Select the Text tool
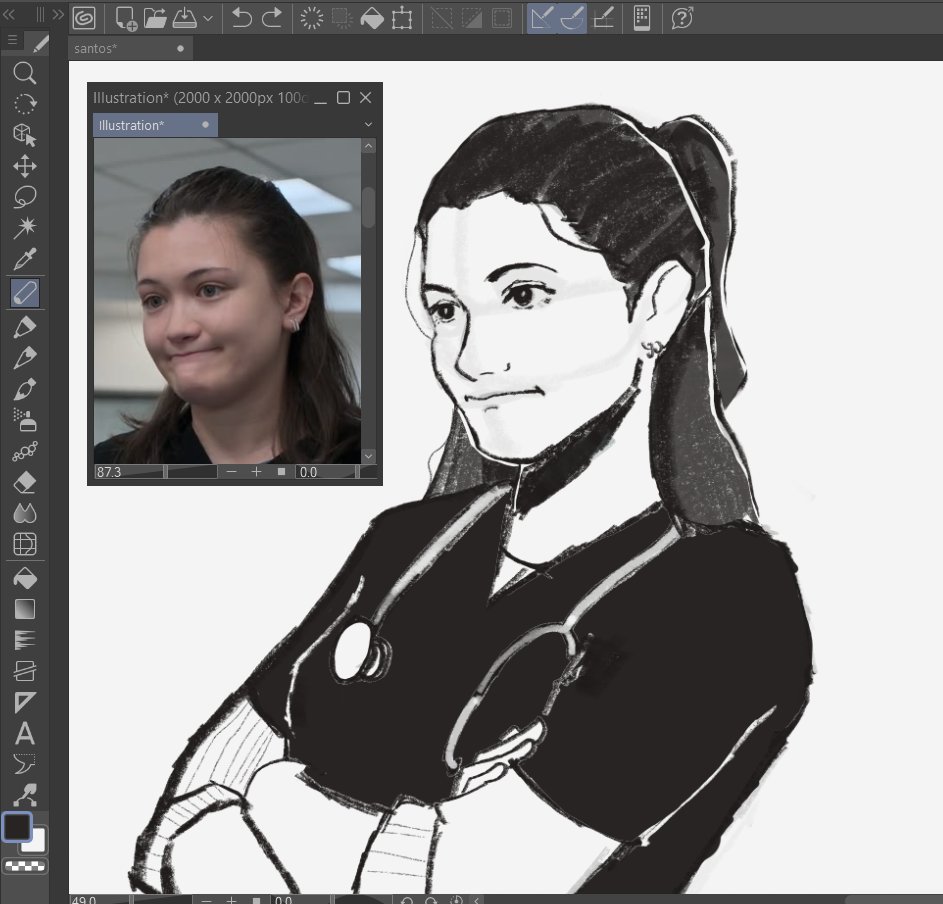Viewport: 943px width, 904px height. pyautogui.click(x=25, y=734)
